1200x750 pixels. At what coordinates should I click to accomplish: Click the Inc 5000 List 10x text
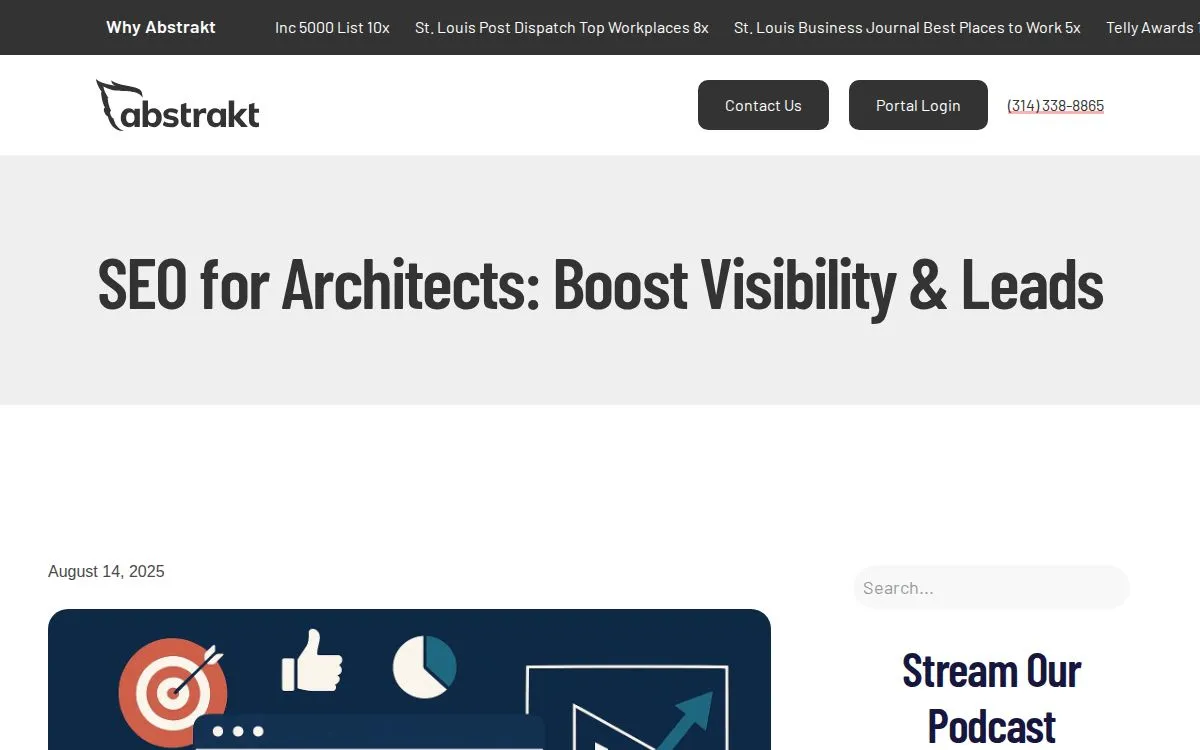332,28
